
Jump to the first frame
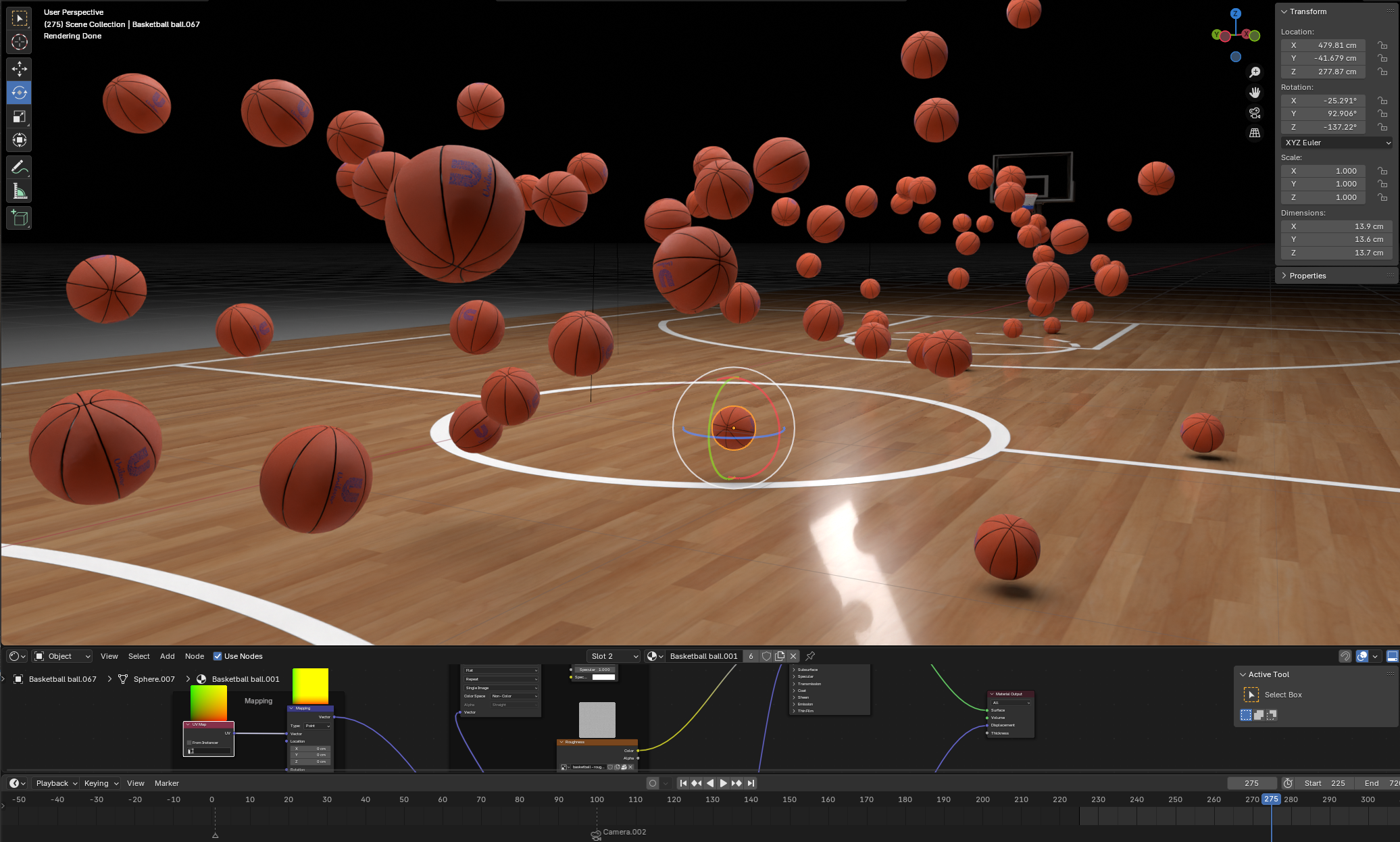click(683, 783)
